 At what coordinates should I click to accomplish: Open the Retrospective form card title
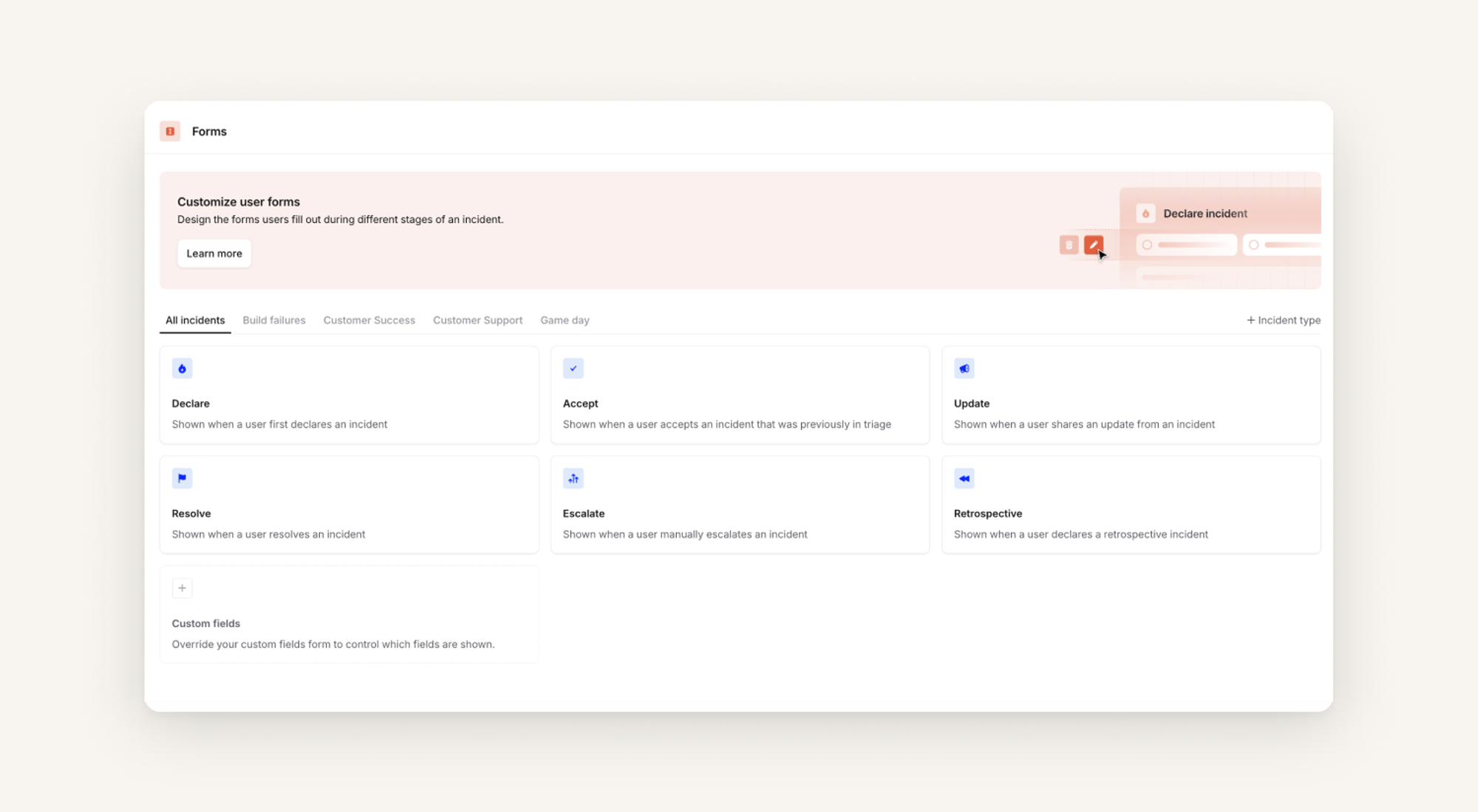(987, 514)
